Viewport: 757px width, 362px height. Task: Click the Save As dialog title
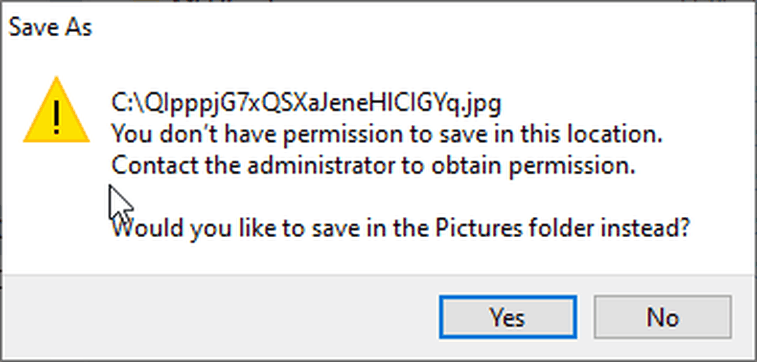tap(51, 28)
